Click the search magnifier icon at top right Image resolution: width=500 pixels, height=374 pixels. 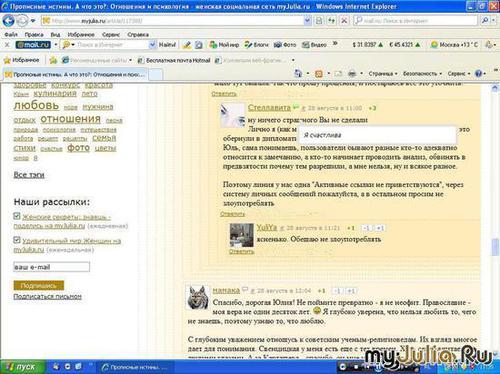(x=485, y=21)
